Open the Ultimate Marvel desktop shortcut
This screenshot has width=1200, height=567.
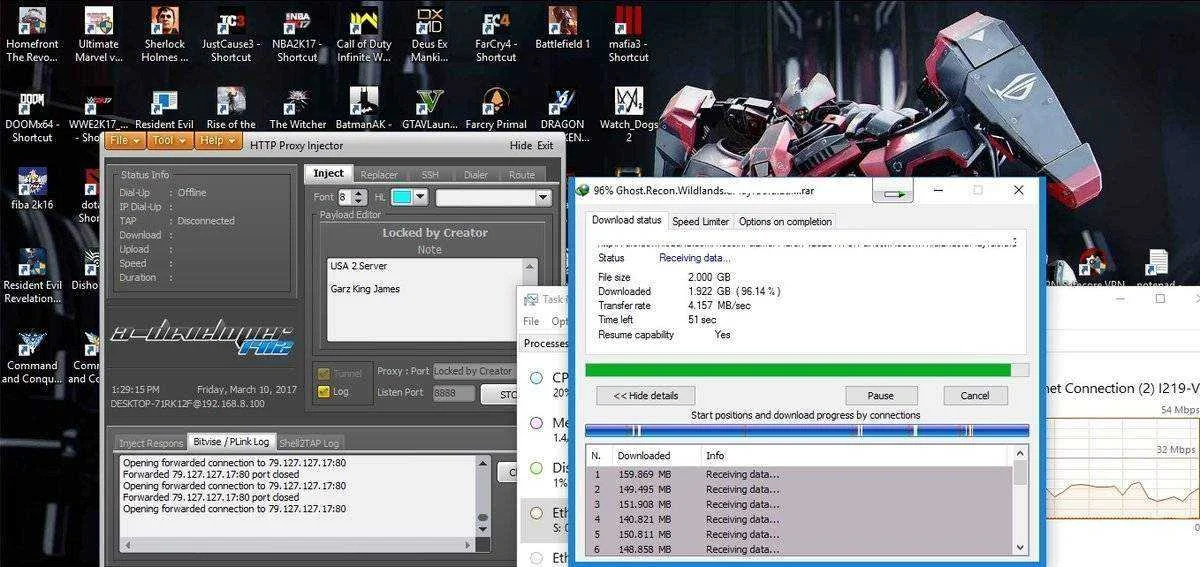98,35
